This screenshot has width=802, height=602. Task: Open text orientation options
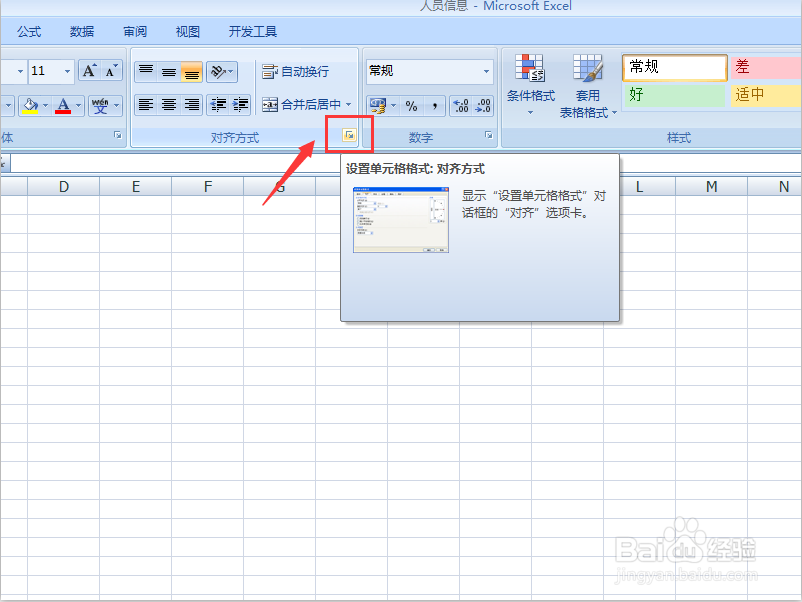[x=222, y=72]
